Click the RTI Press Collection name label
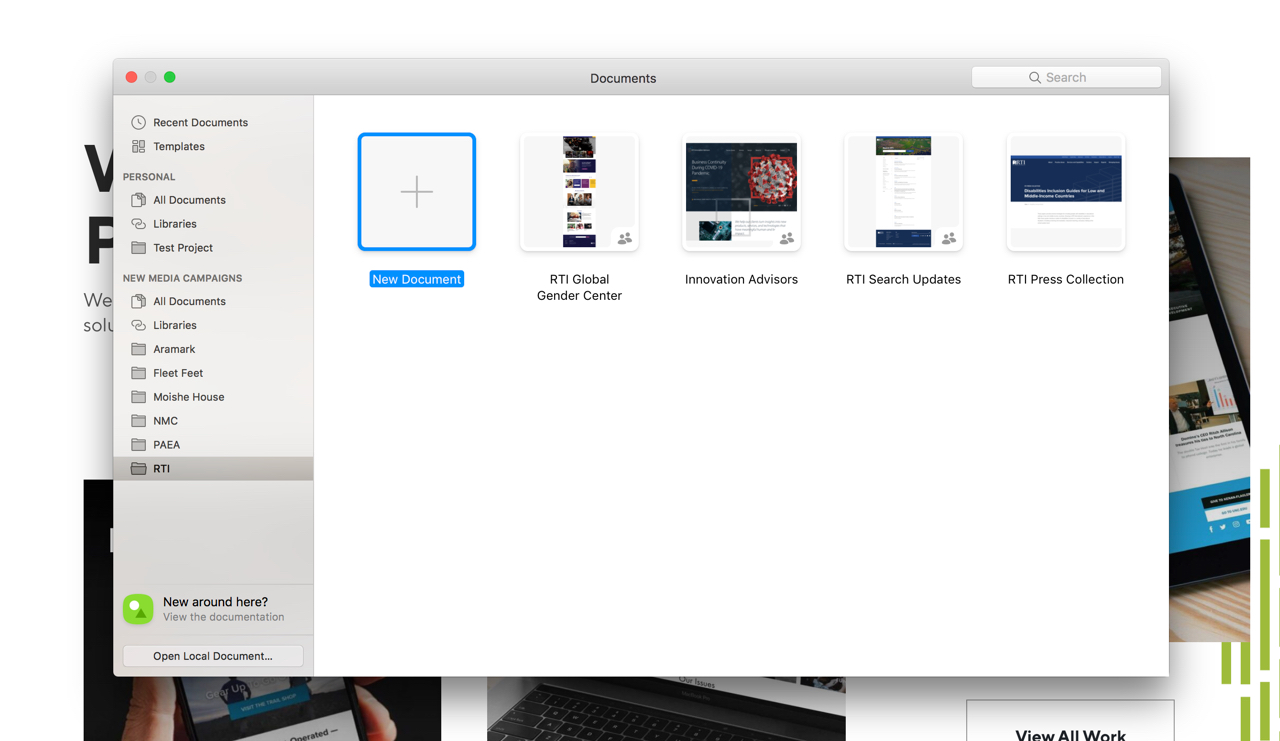The width and height of the screenshot is (1280, 741). click(x=1066, y=279)
